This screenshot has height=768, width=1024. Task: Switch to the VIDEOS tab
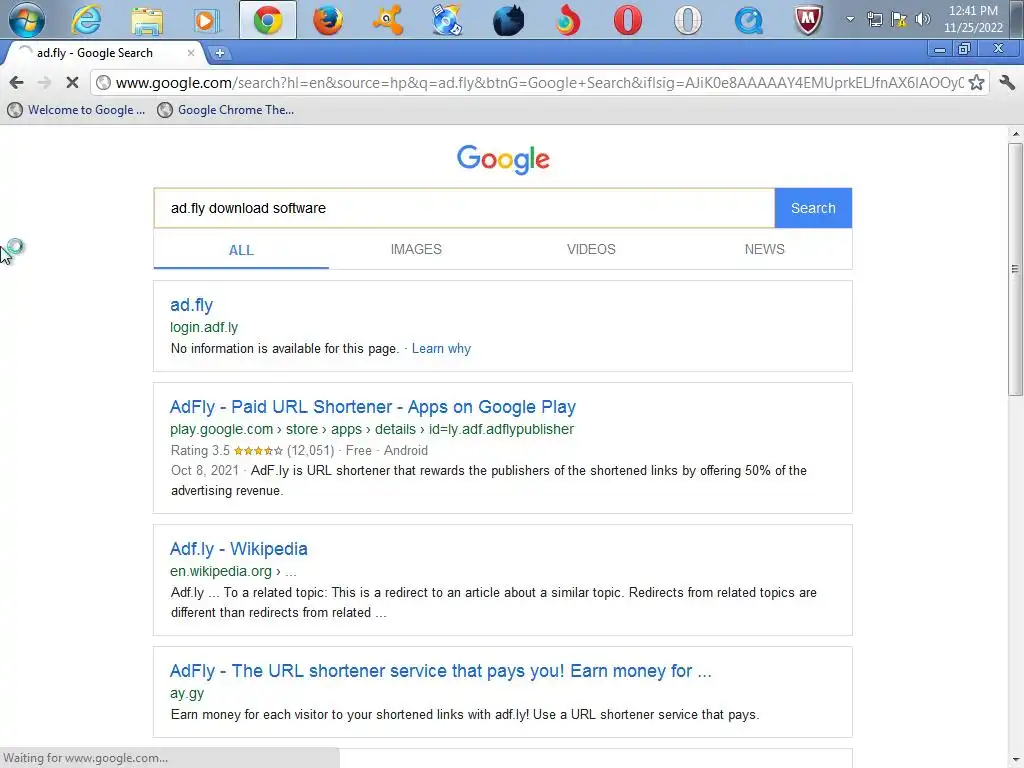click(591, 249)
